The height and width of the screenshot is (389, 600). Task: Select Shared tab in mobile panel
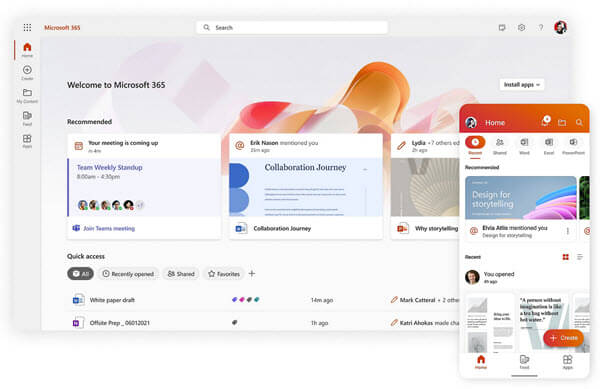coord(500,145)
